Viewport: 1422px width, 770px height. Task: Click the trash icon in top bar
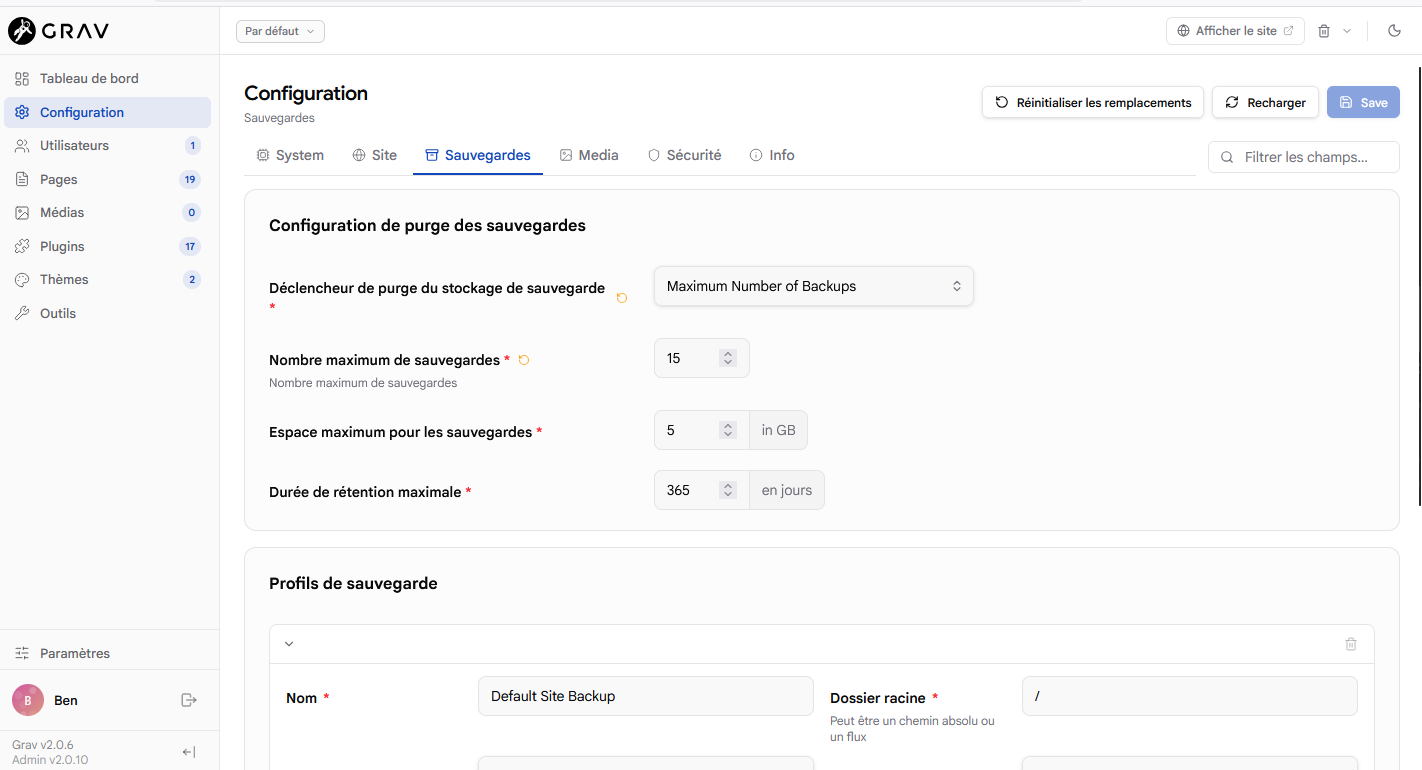1324,31
